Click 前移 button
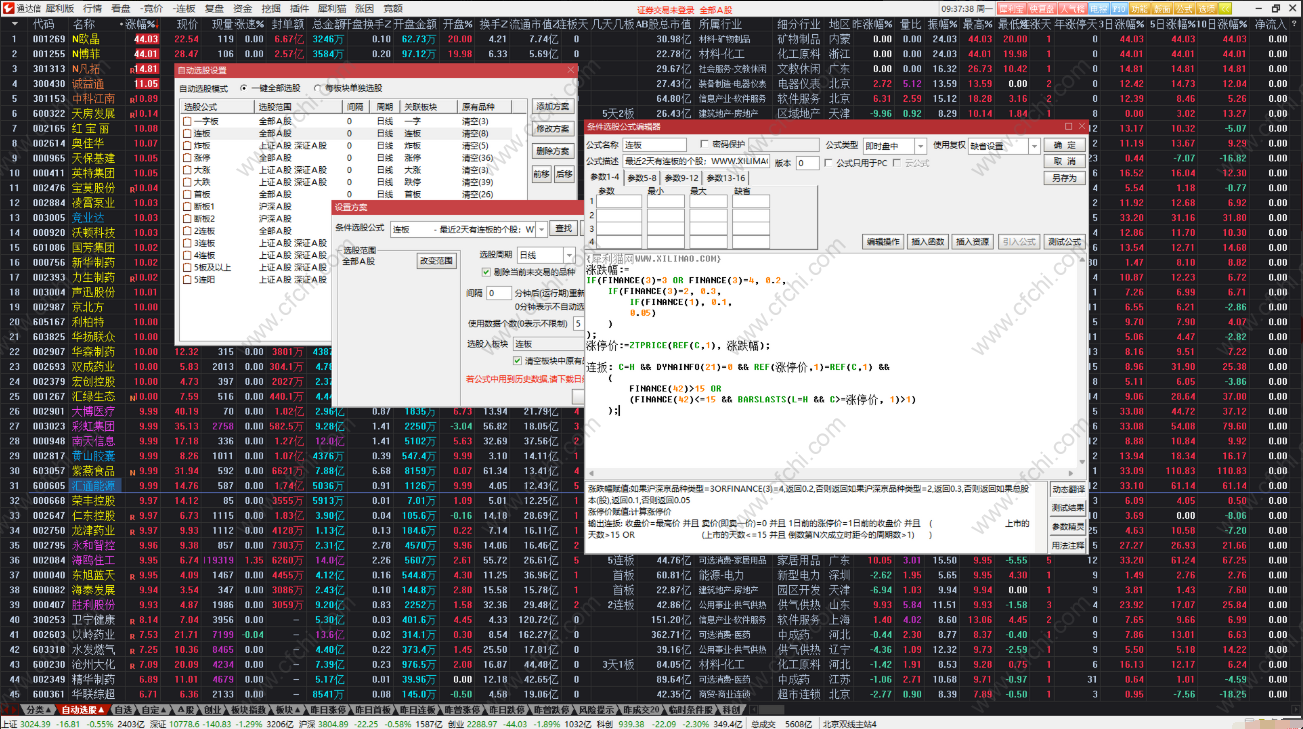 [541, 173]
